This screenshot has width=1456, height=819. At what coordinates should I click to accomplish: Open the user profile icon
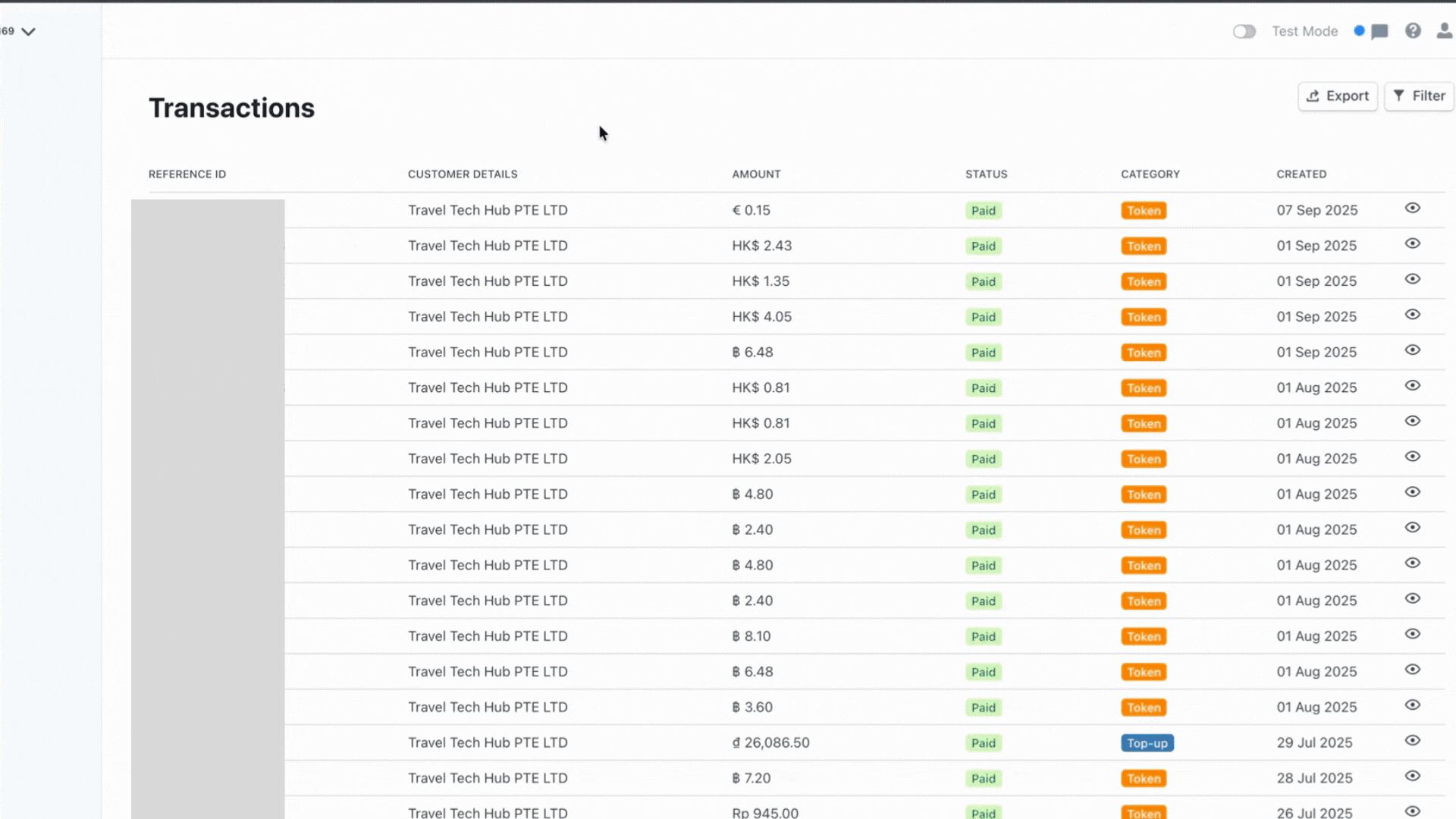pos(1444,31)
